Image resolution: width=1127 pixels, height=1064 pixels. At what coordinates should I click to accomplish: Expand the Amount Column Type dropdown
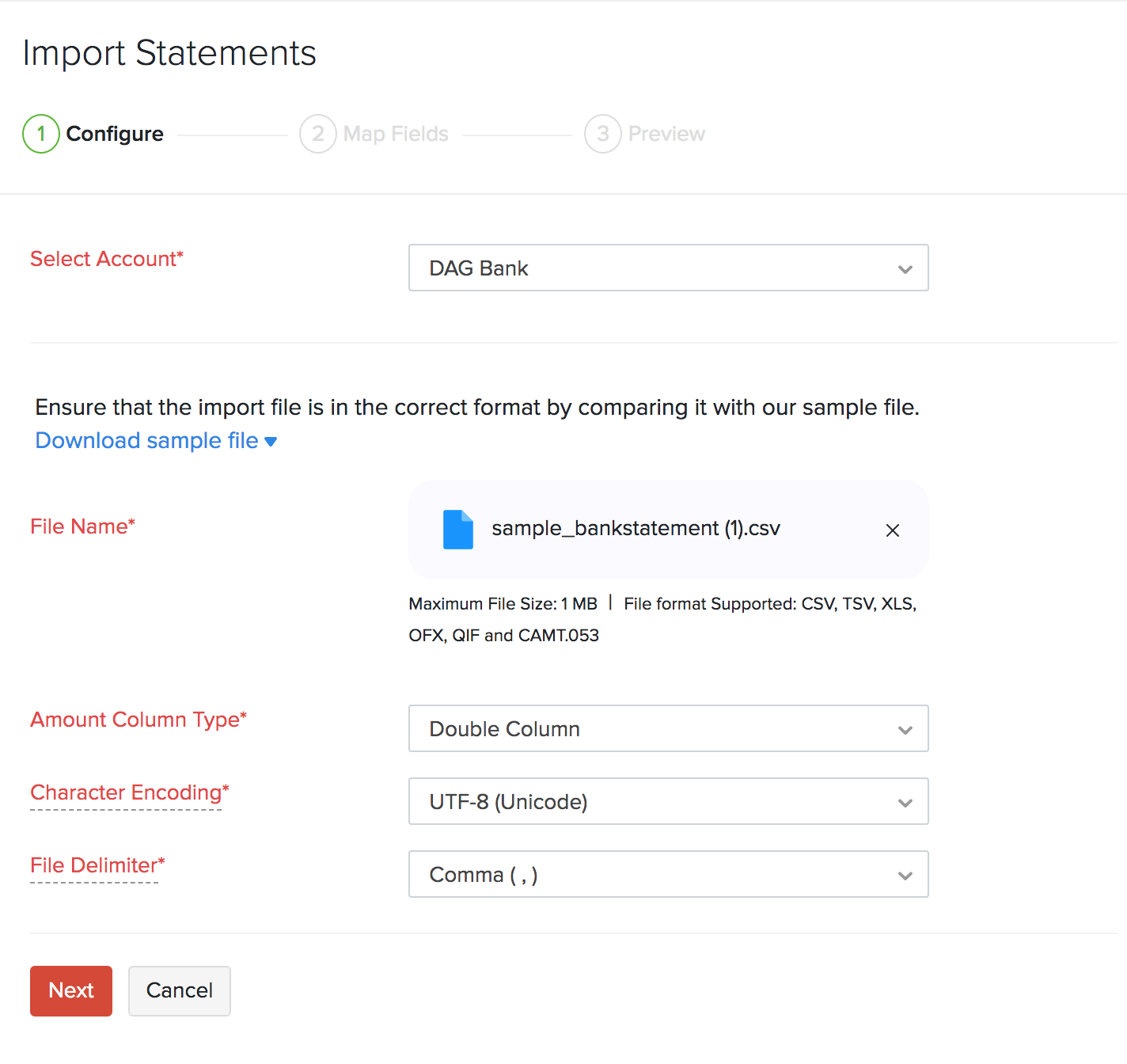click(667, 728)
